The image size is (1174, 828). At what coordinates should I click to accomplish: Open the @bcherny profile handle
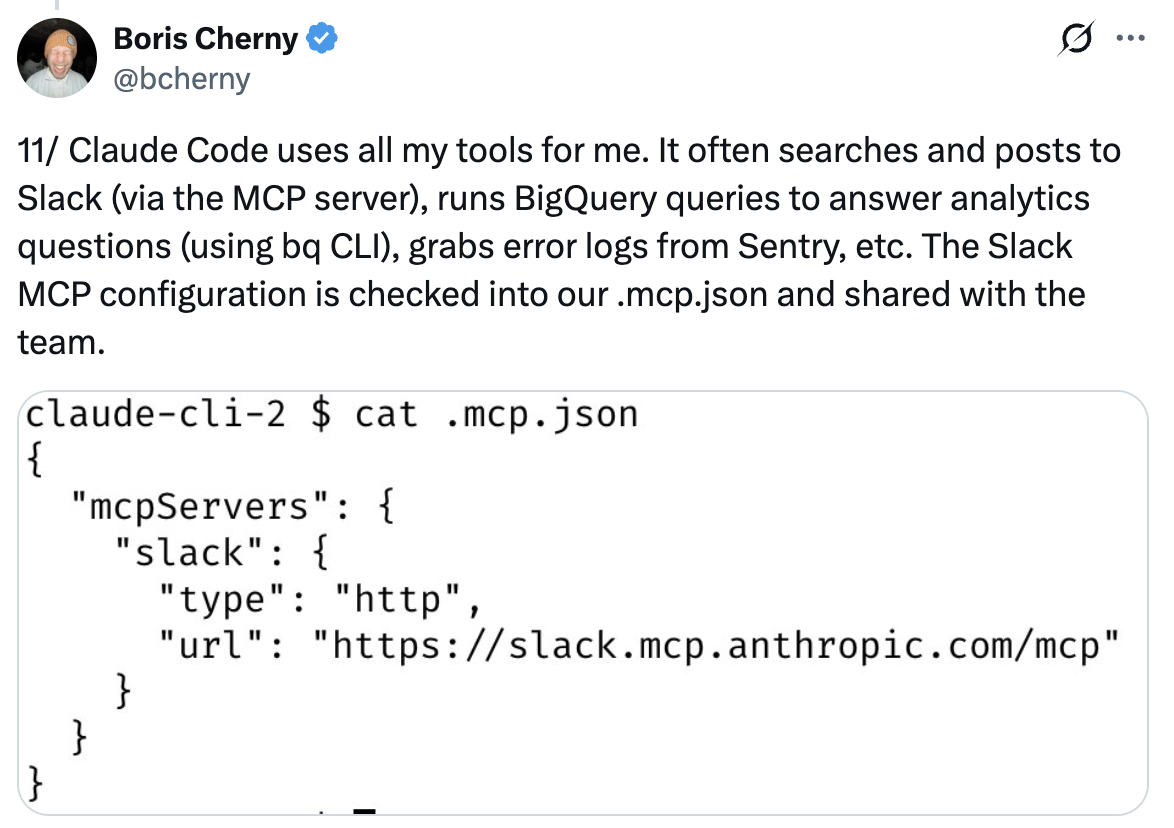[181, 79]
